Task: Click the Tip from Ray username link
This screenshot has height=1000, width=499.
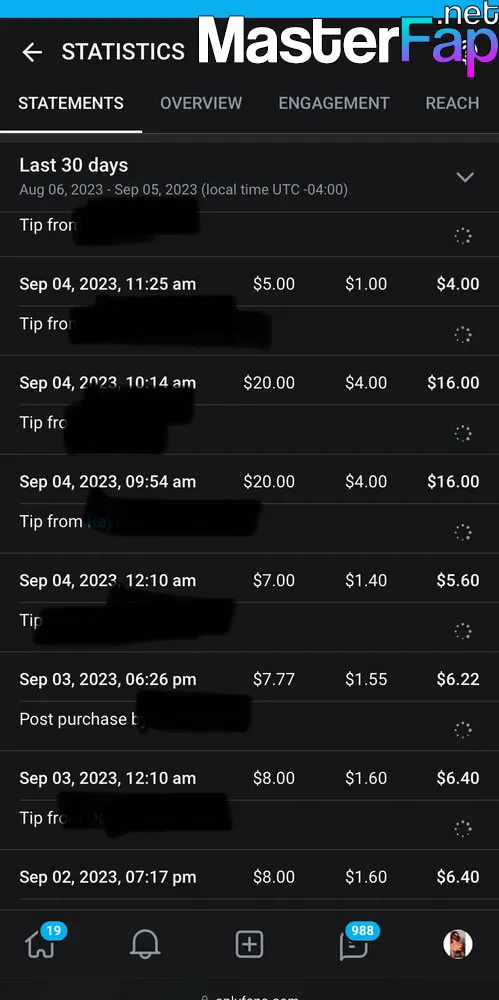Action: [x=101, y=522]
